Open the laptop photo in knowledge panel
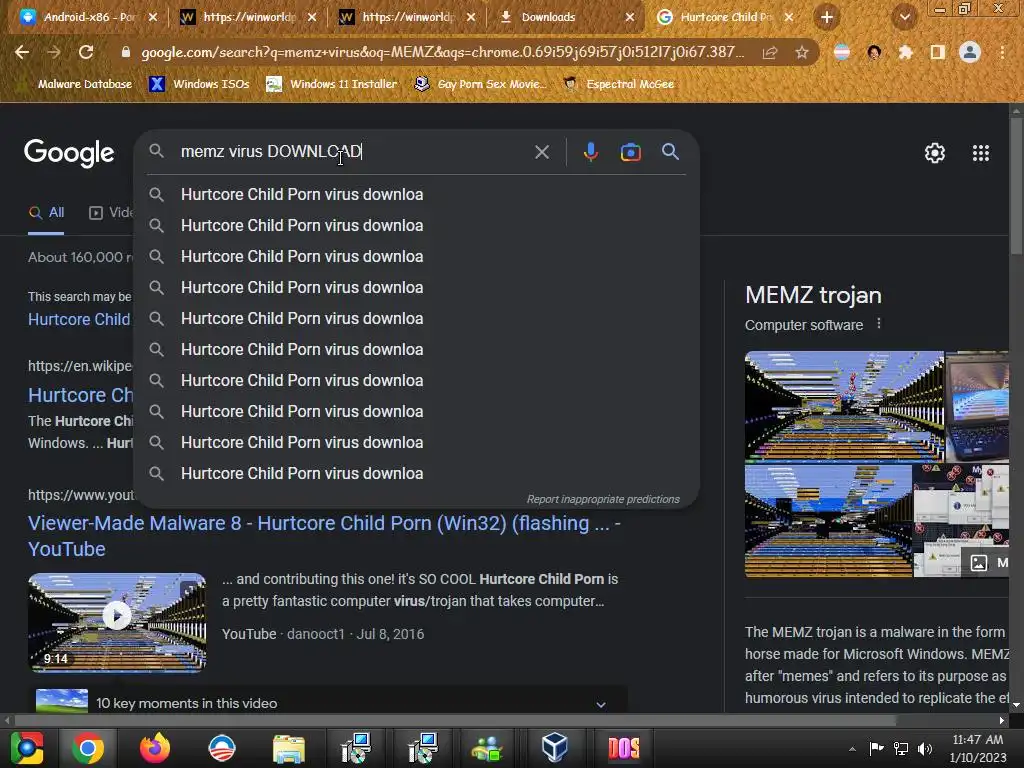1024x768 pixels. (x=977, y=406)
